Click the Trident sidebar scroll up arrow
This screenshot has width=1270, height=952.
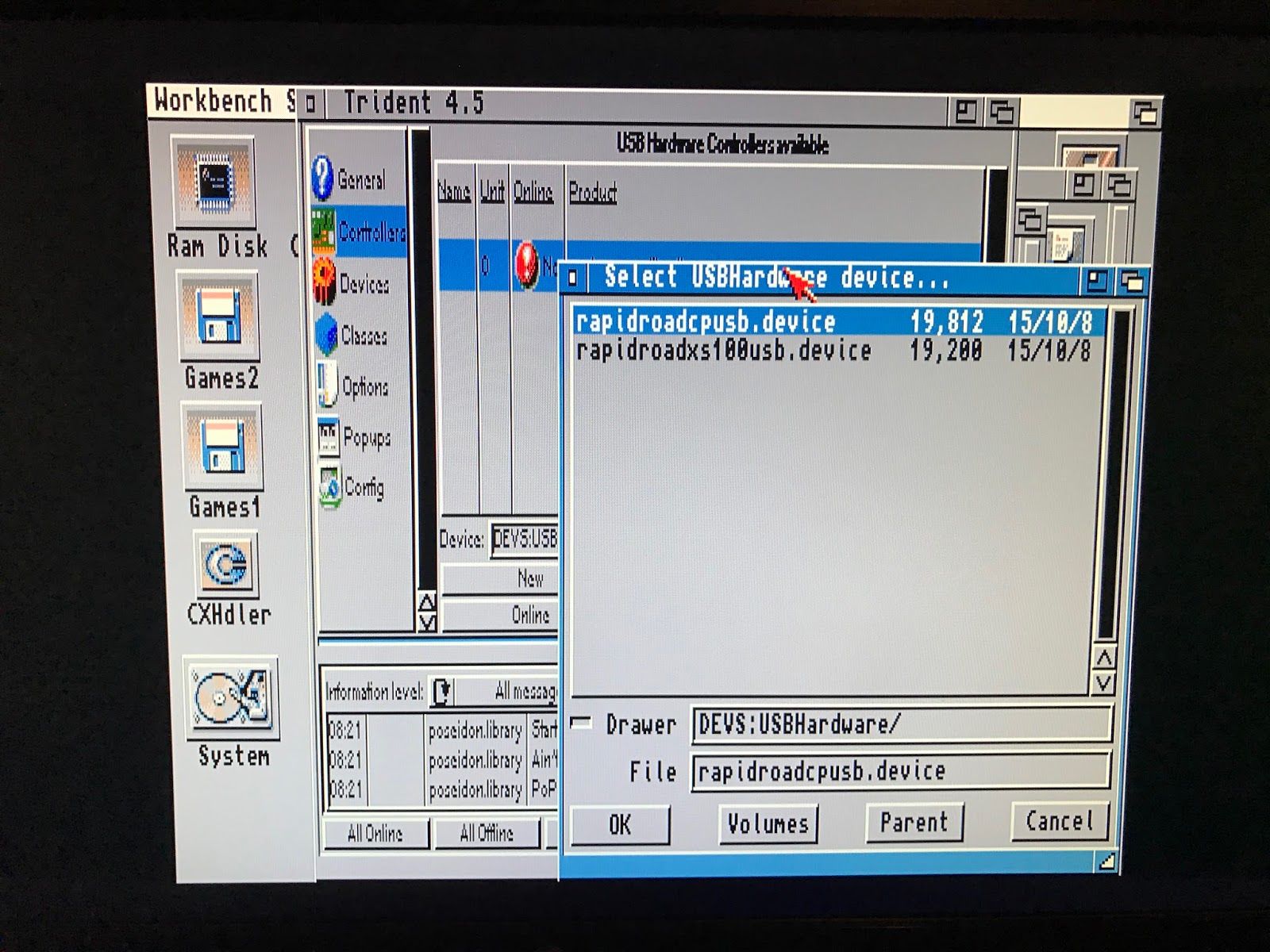(x=427, y=601)
